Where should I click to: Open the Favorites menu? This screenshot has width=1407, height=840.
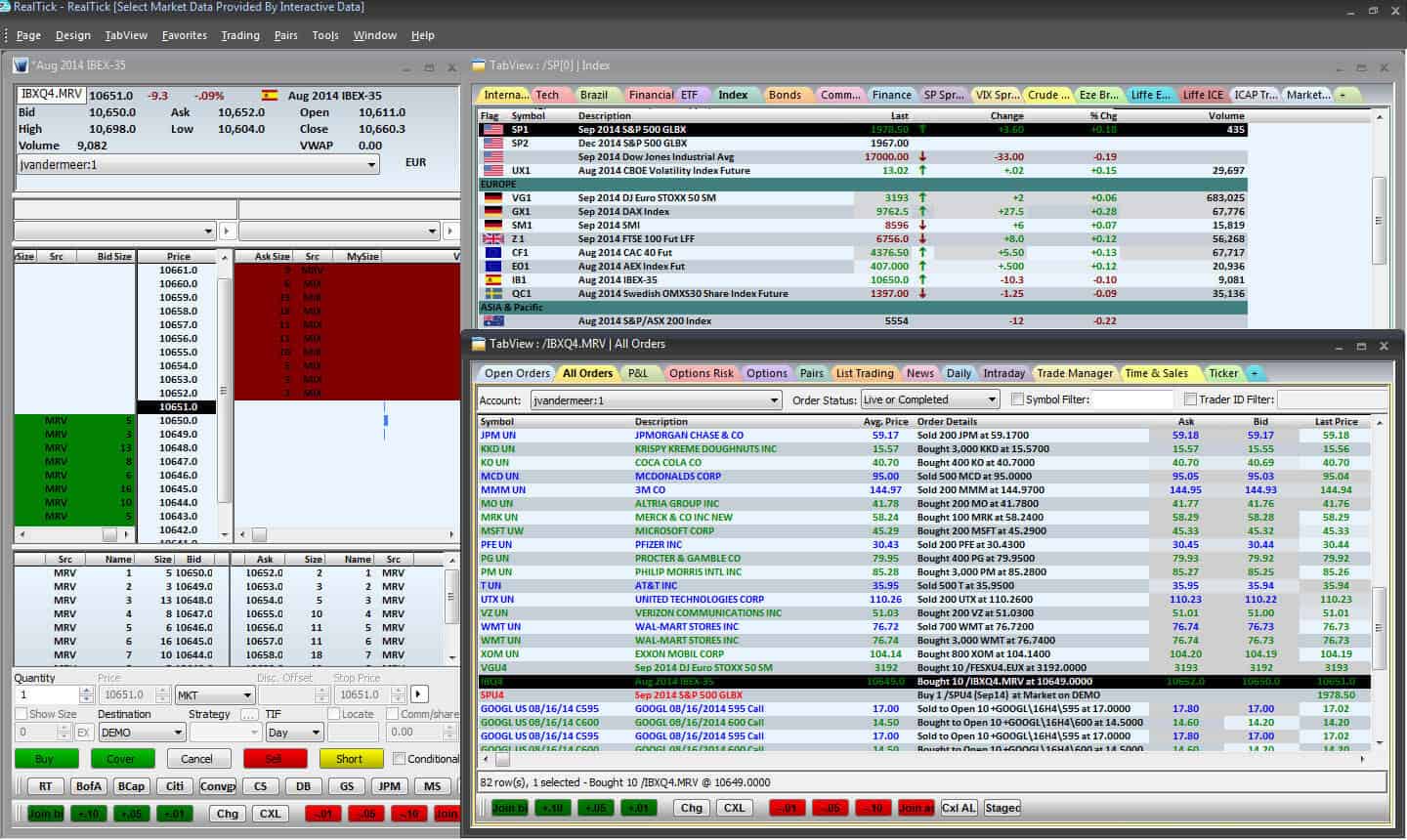tap(185, 35)
